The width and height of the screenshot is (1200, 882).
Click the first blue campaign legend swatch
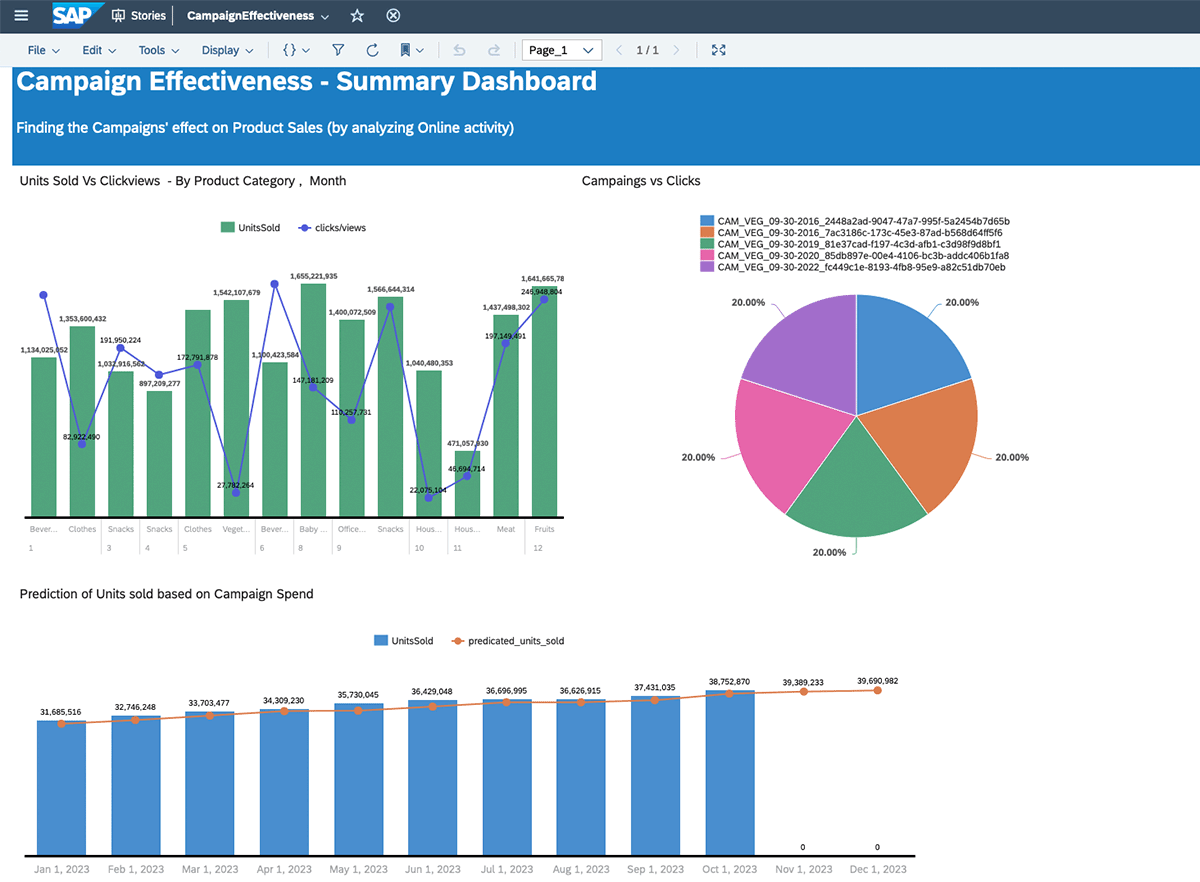[x=707, y=221]
